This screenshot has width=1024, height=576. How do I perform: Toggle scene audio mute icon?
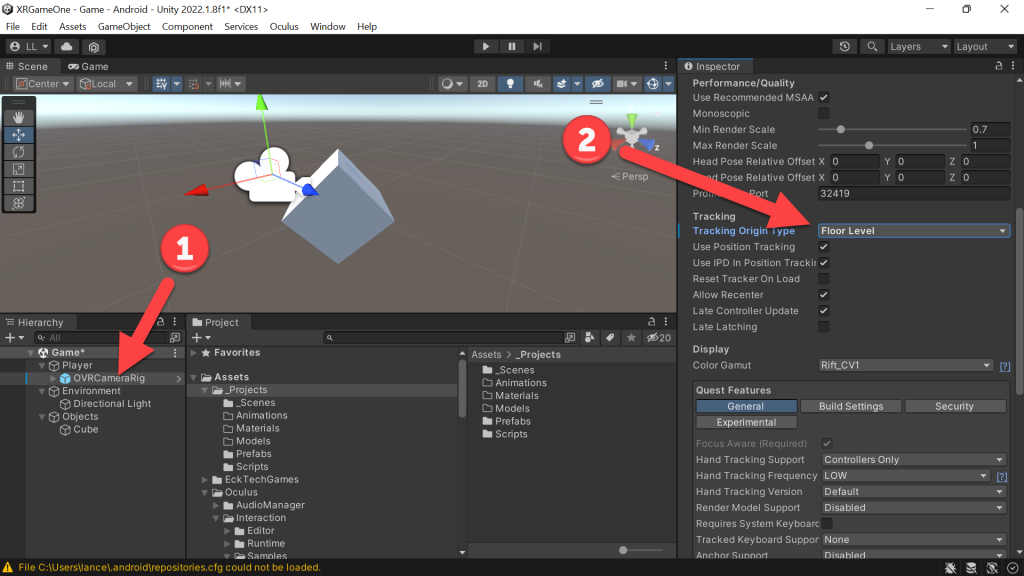pos(537,84)
